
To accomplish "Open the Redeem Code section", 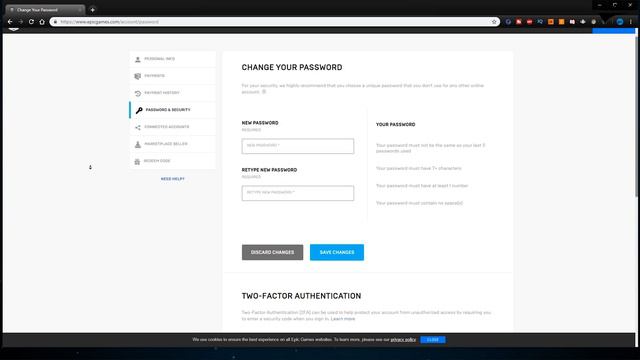I will point(173,161).
